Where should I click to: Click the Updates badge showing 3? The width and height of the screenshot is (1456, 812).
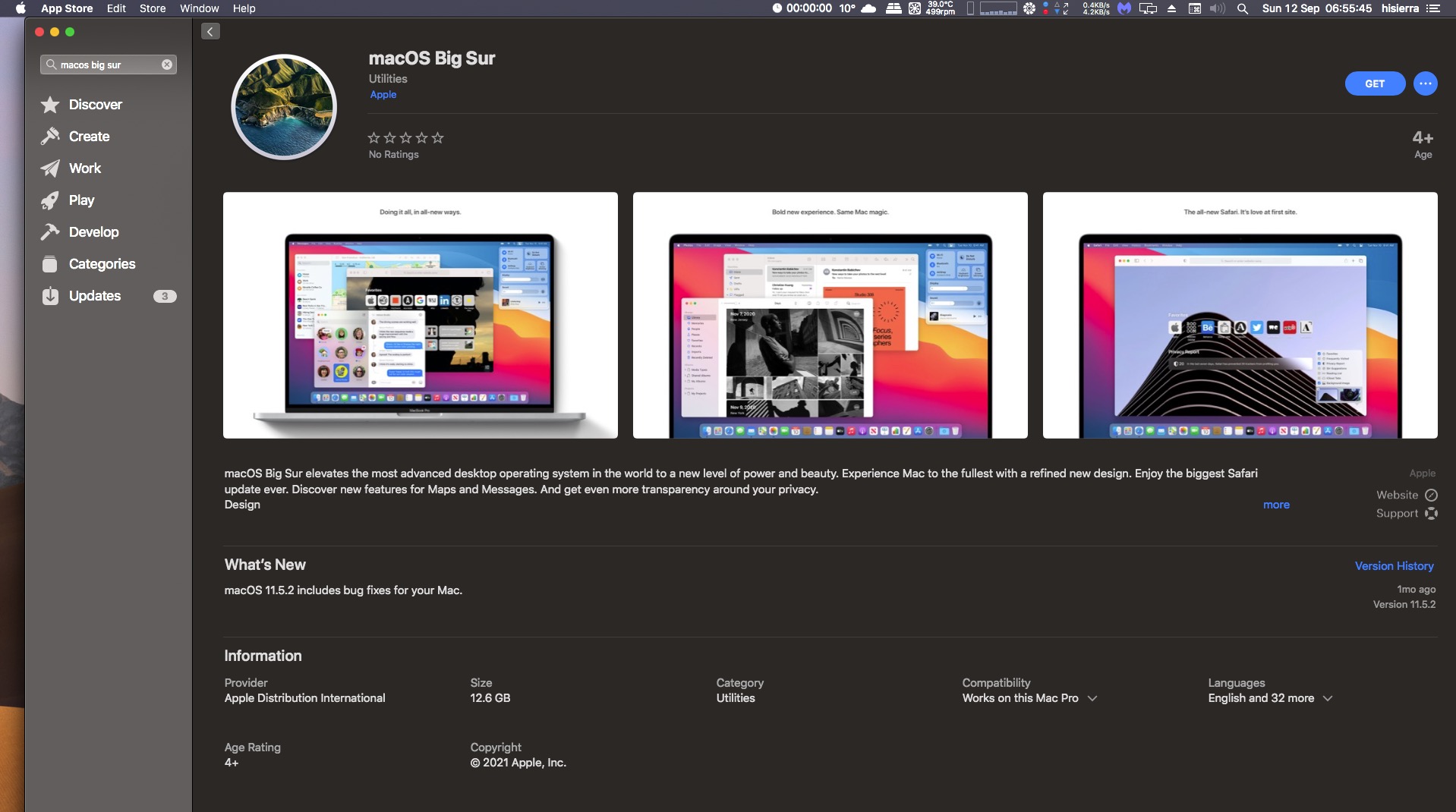pos(165,296)
